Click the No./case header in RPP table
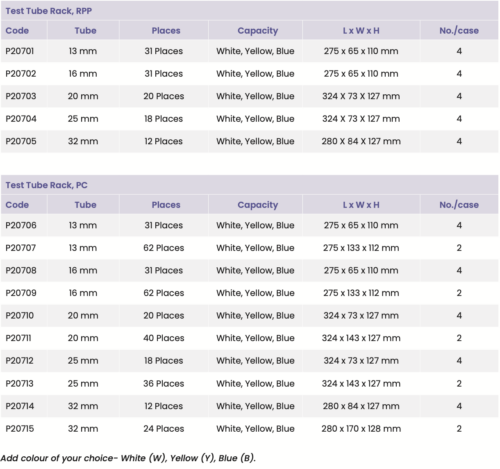The image size is (500, 469). 459,31
